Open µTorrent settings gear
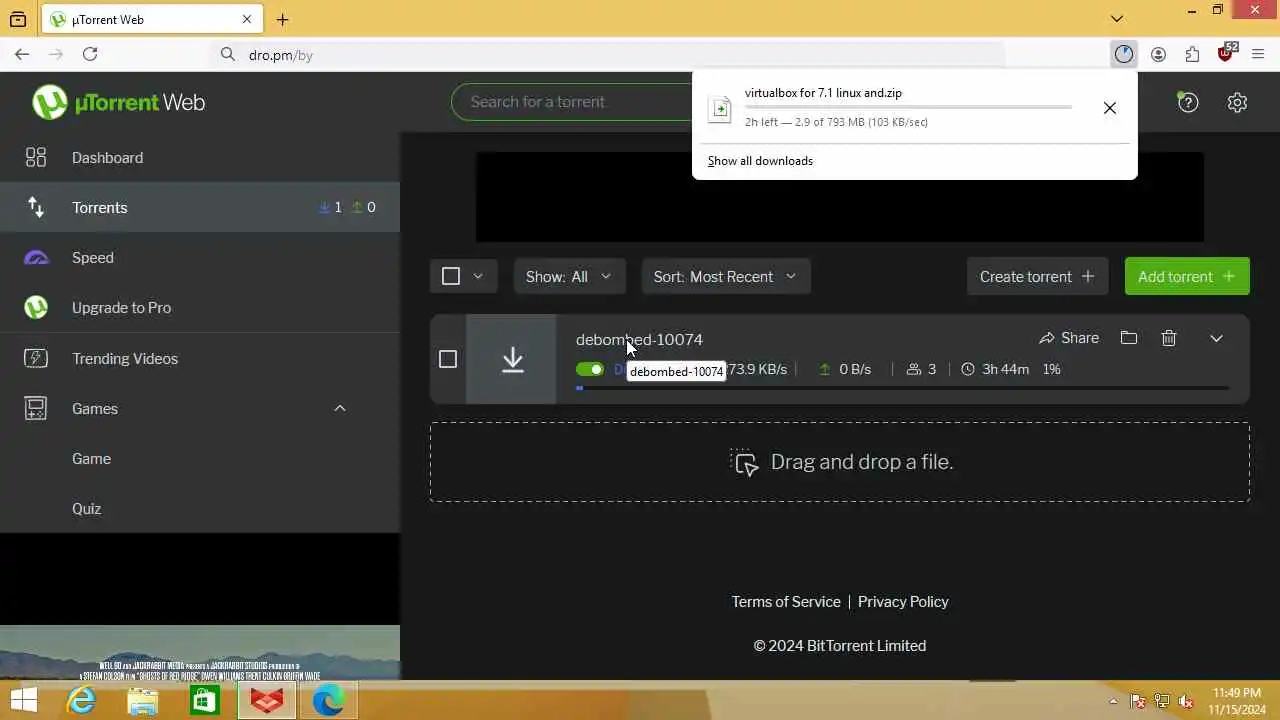 click(x=1237, y=102)
